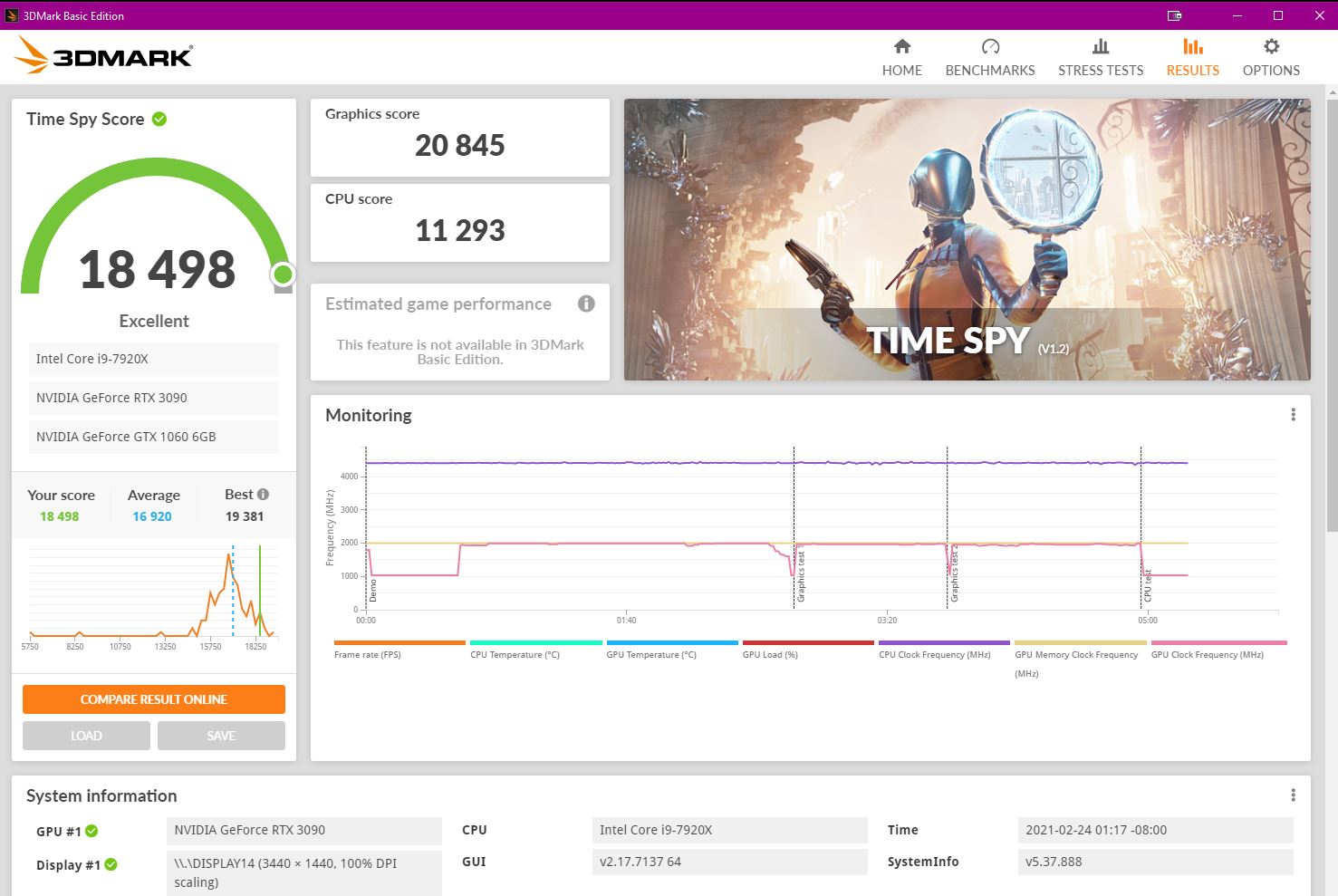Switch to the Results tab
Image resolution: width=1338 pixels, height=896 pixels.
click(1192, 57)
